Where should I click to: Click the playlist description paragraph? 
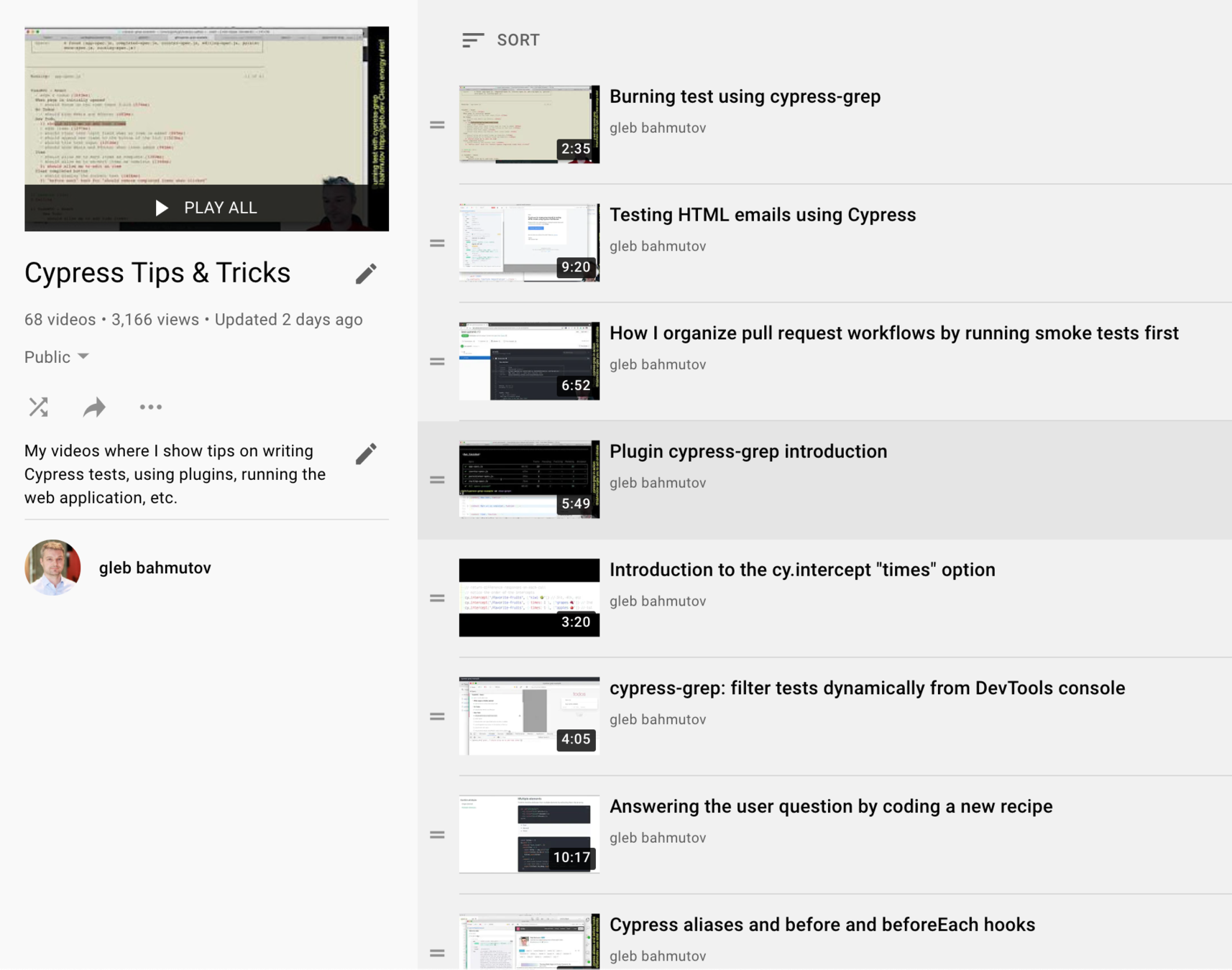click(x=175, y=474)
